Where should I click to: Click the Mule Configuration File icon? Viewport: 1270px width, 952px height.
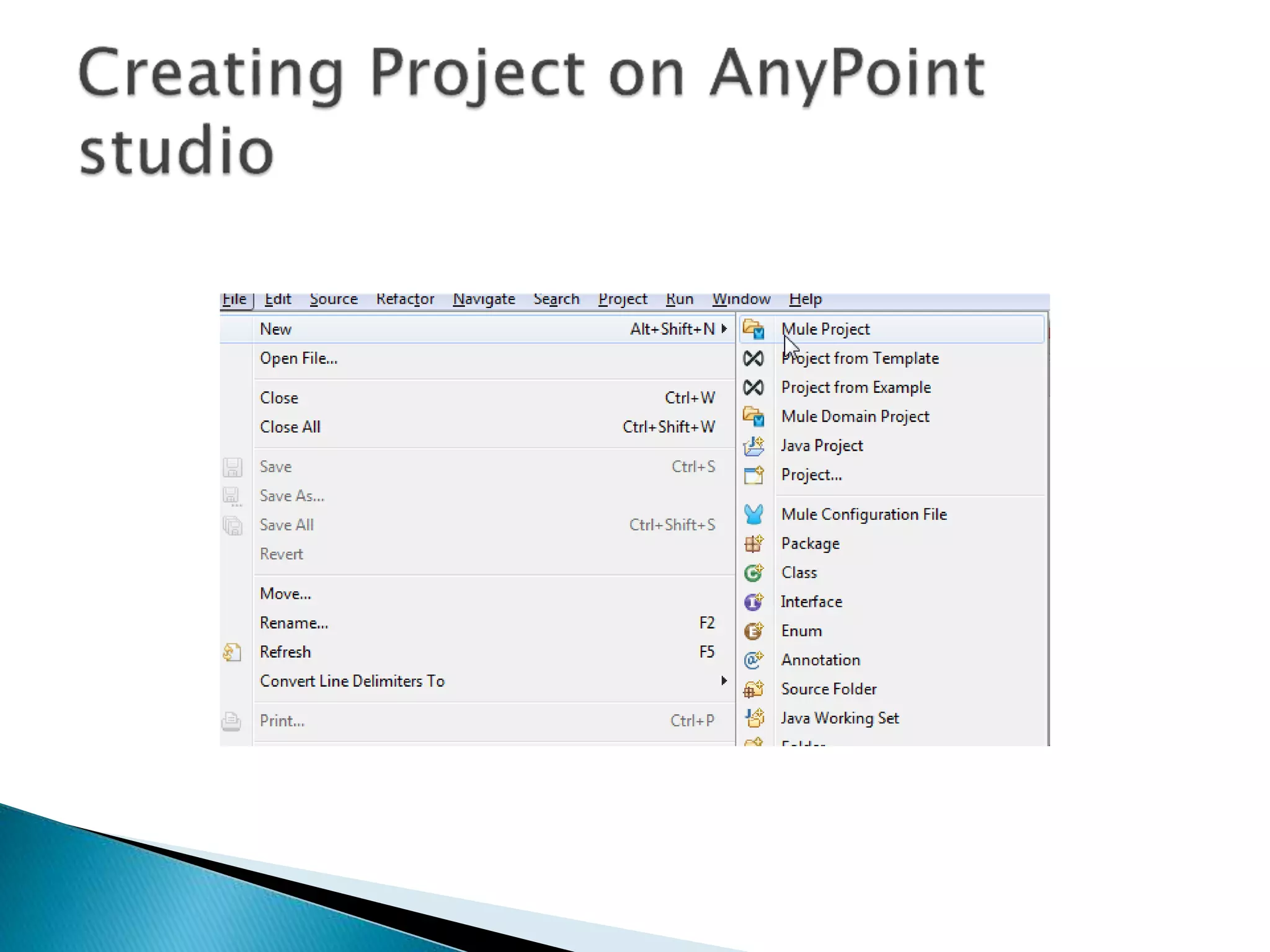pos(753,514)
